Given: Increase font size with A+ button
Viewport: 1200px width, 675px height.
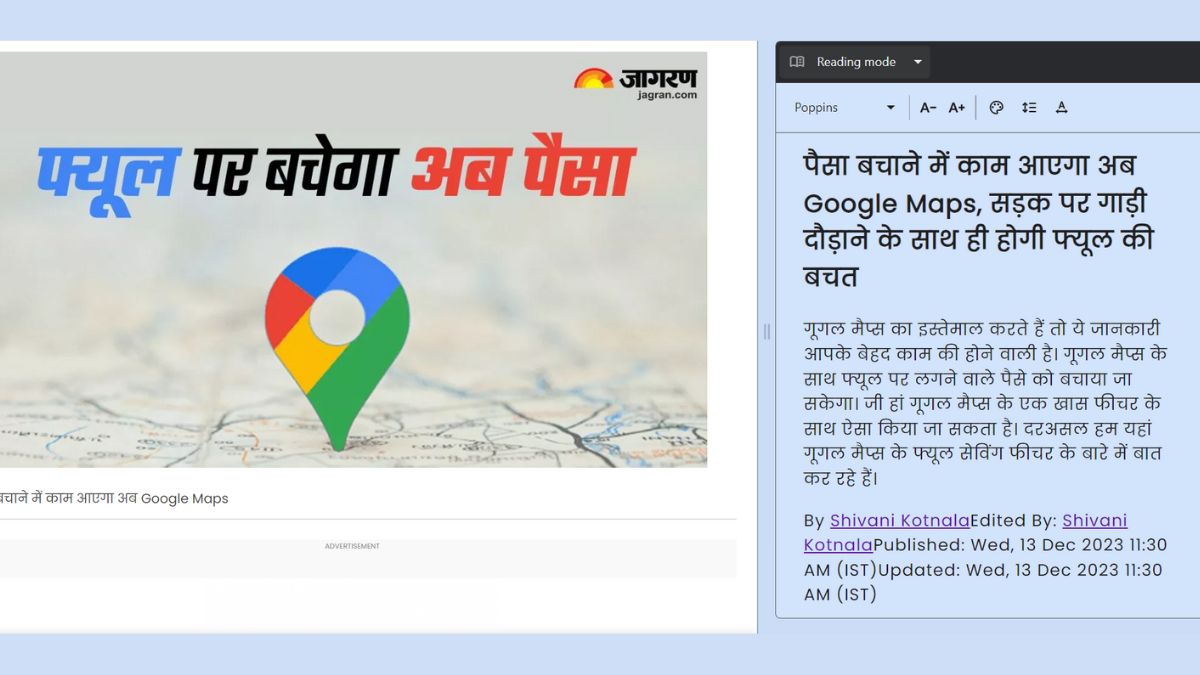Looking at the screenshot, I should click(x=957, y=108).
